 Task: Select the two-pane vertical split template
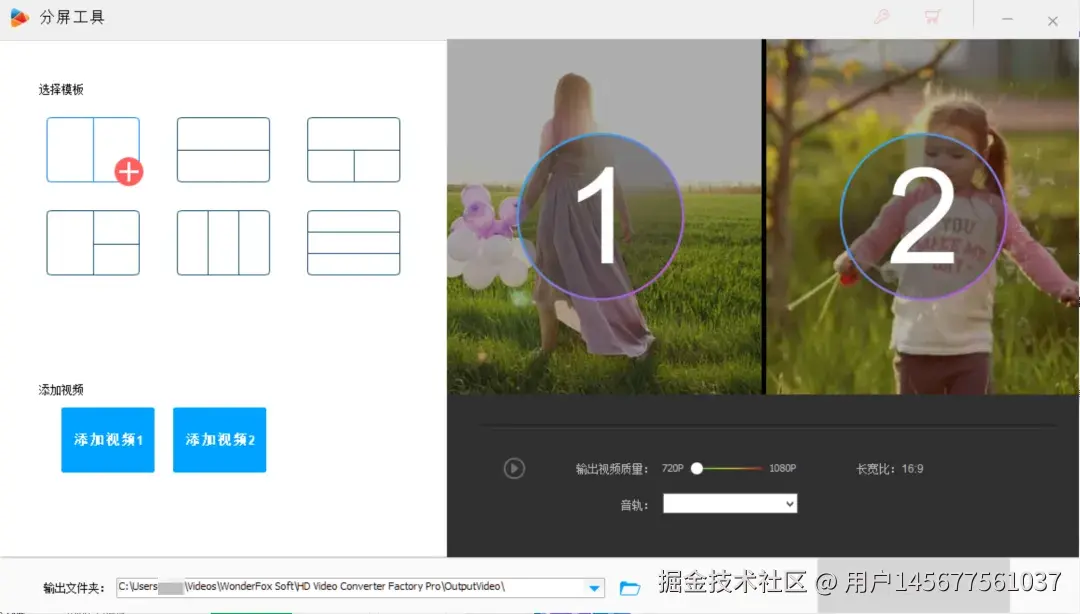click(x=93, y=150)
